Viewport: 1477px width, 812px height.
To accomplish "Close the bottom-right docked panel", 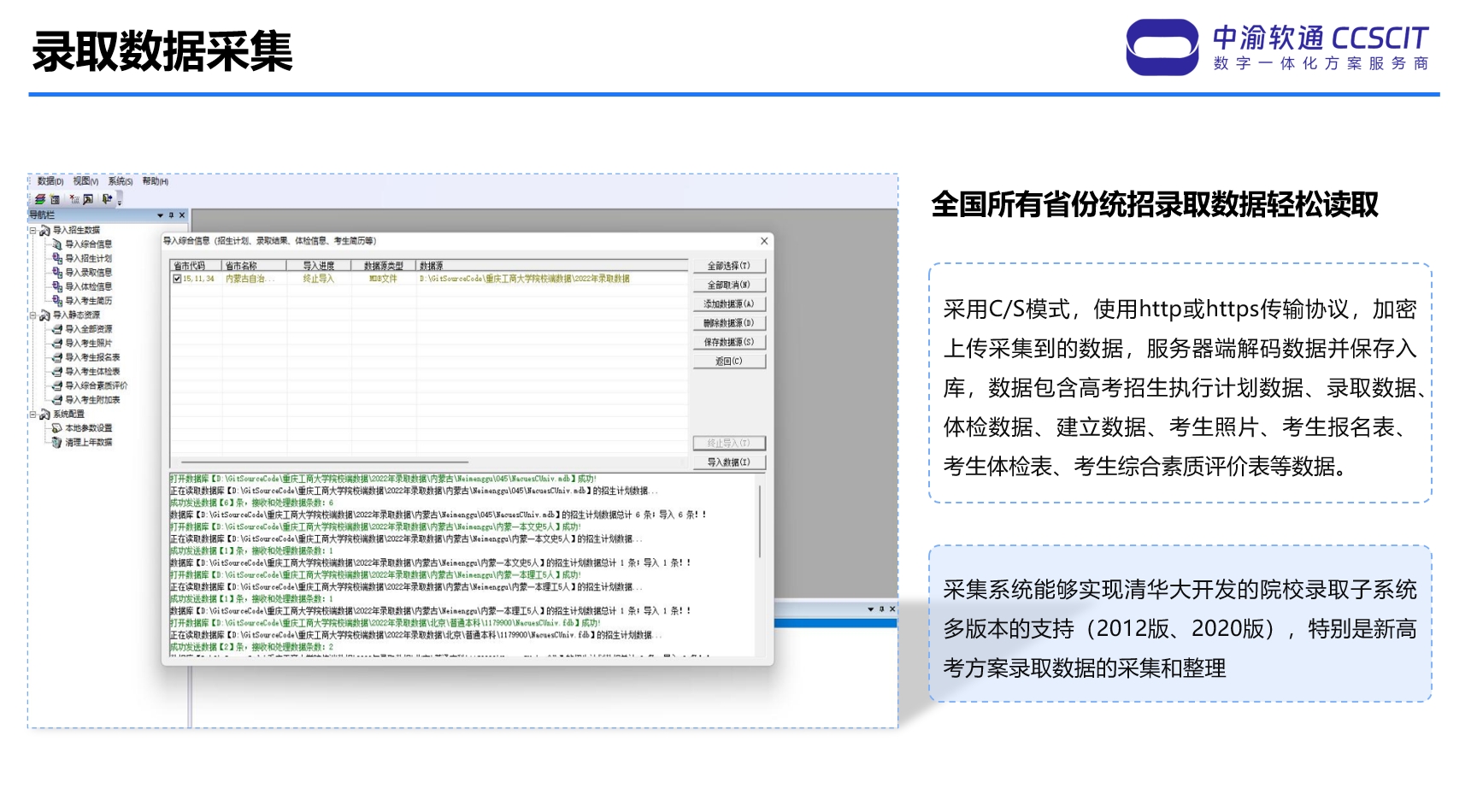I will tap(892, 609).
